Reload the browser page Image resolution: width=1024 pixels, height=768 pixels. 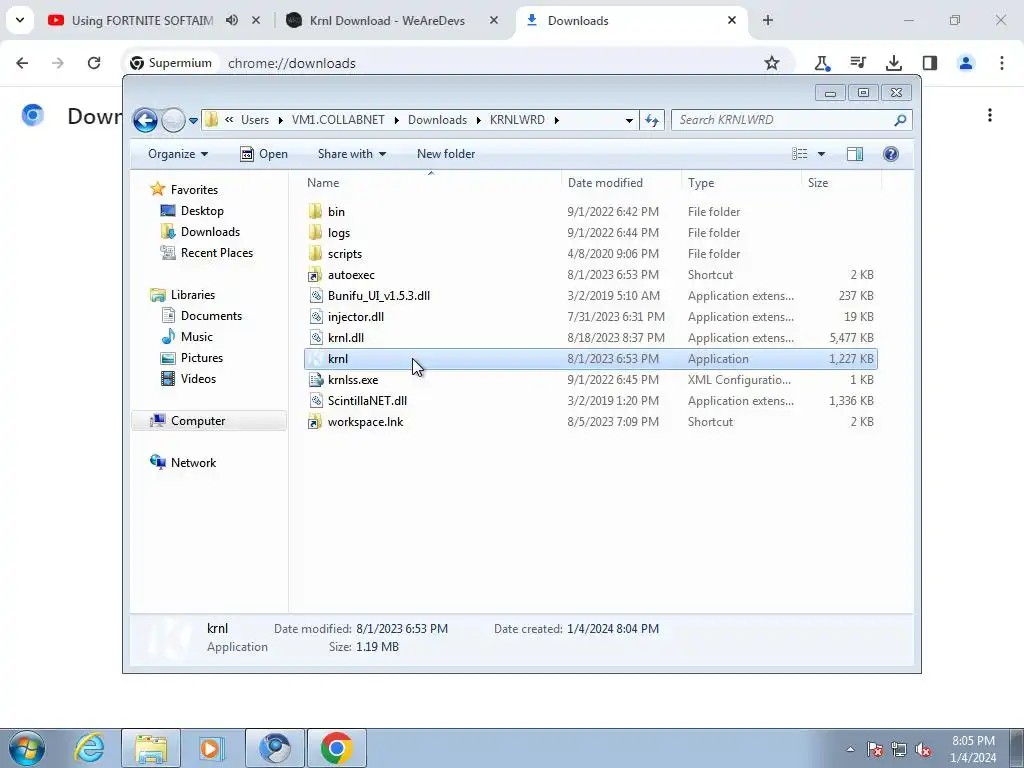click(x=94, y=63)
